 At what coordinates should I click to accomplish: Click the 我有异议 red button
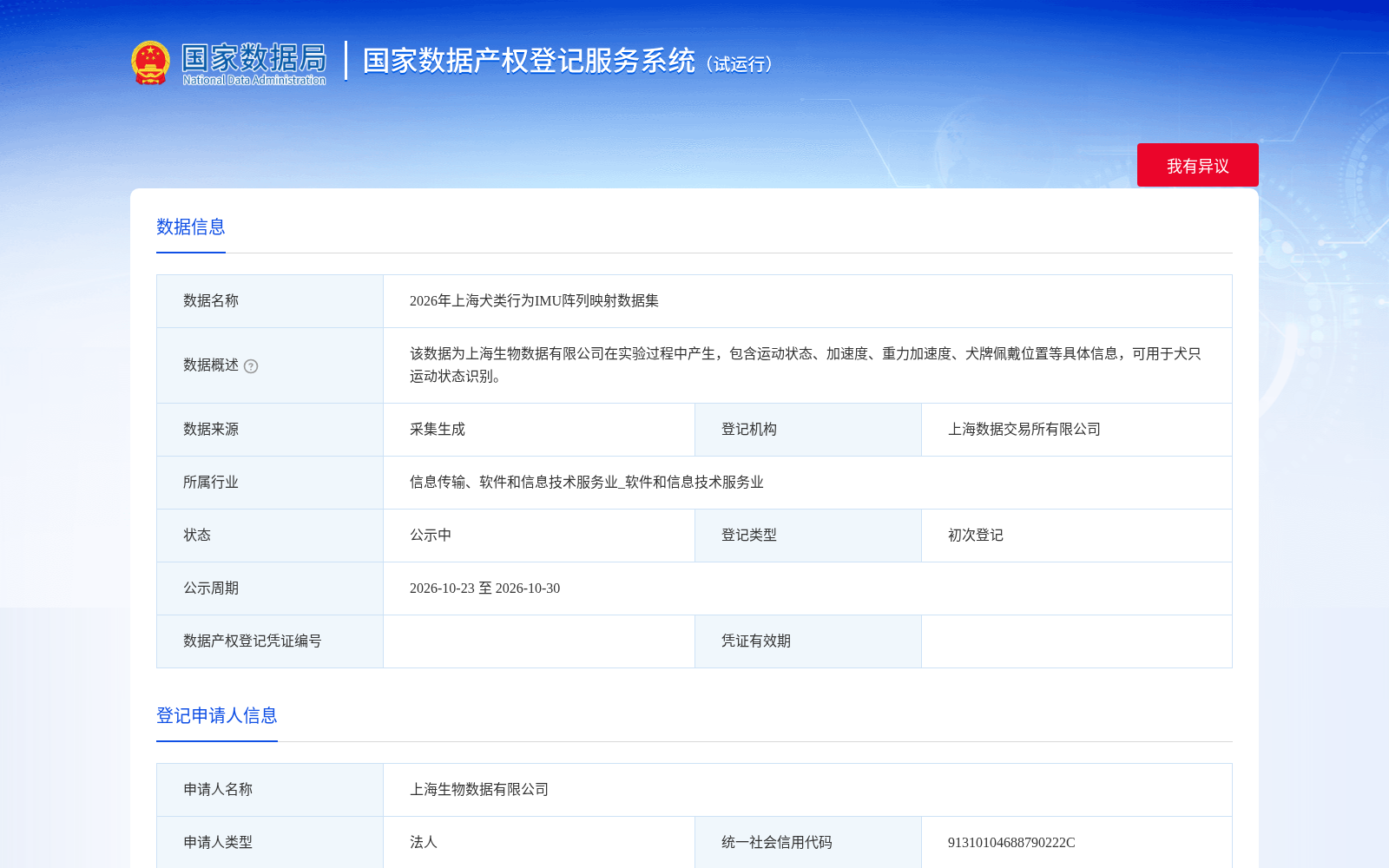coord(1198,165)
